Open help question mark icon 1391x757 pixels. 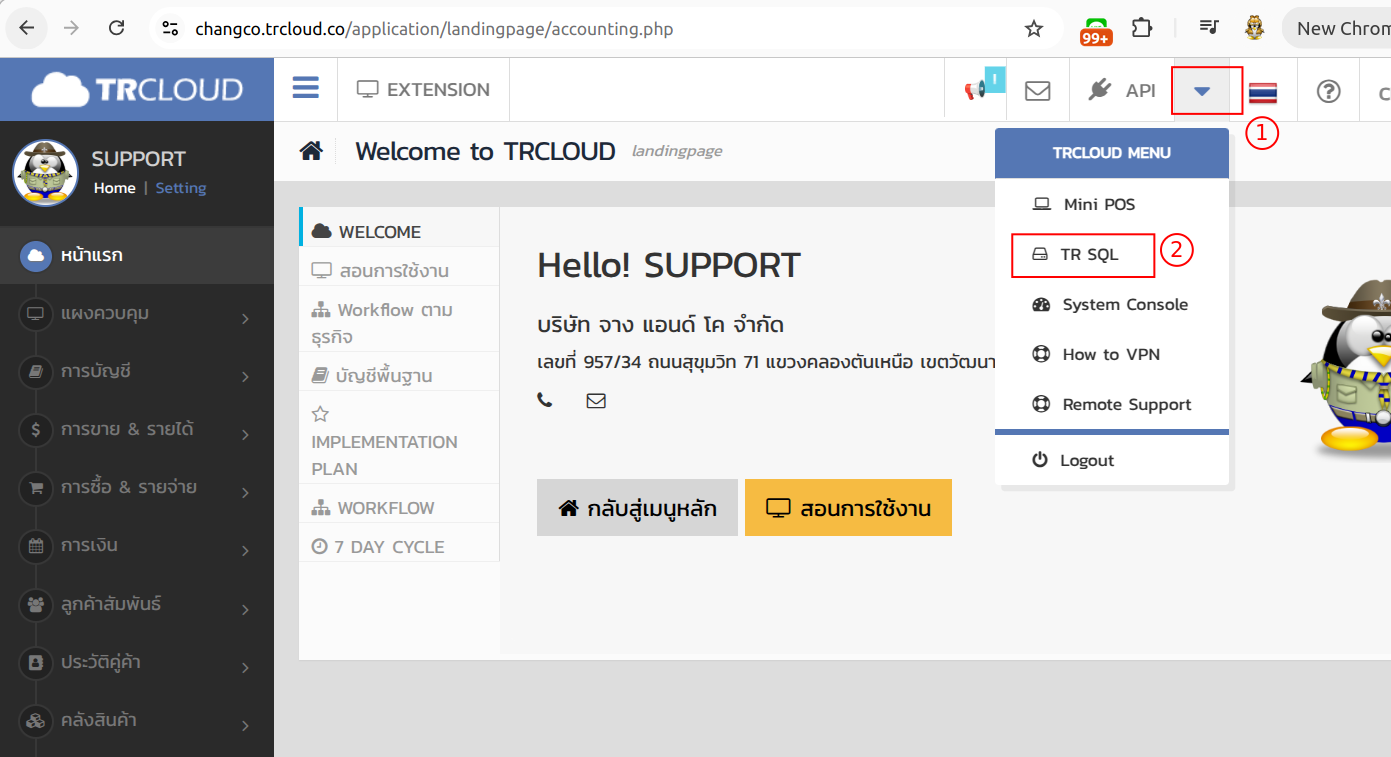click(1328, 91)
